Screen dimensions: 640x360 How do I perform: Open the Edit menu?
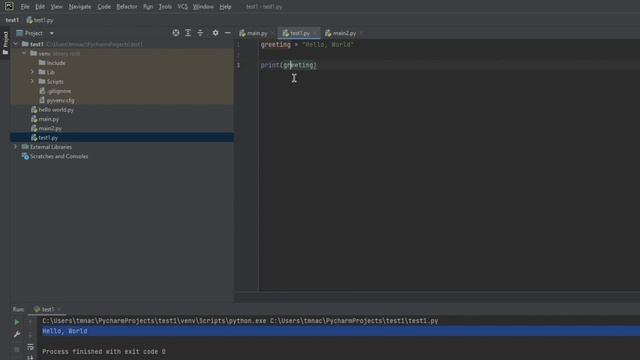pyautogui.click(x=40, y=7)
